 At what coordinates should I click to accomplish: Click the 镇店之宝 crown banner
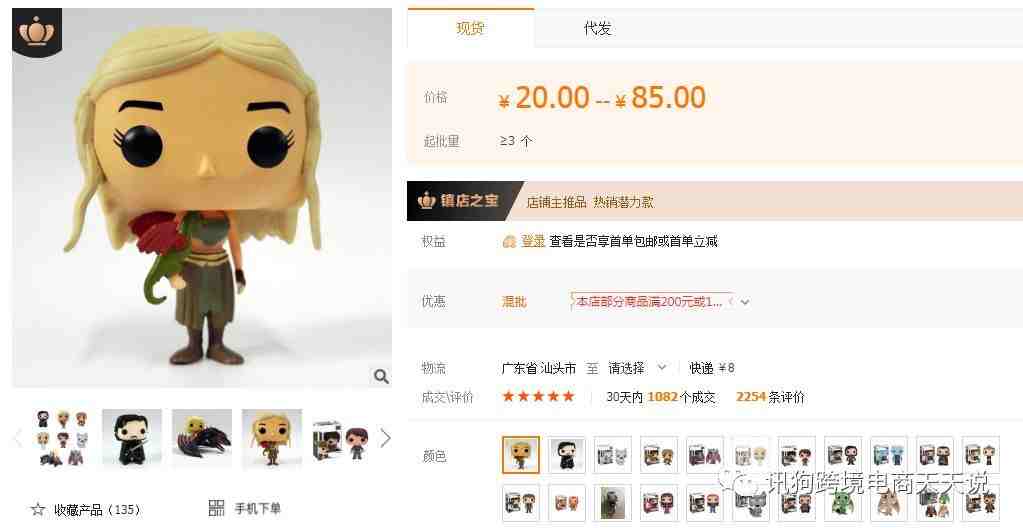click(465, 201)
